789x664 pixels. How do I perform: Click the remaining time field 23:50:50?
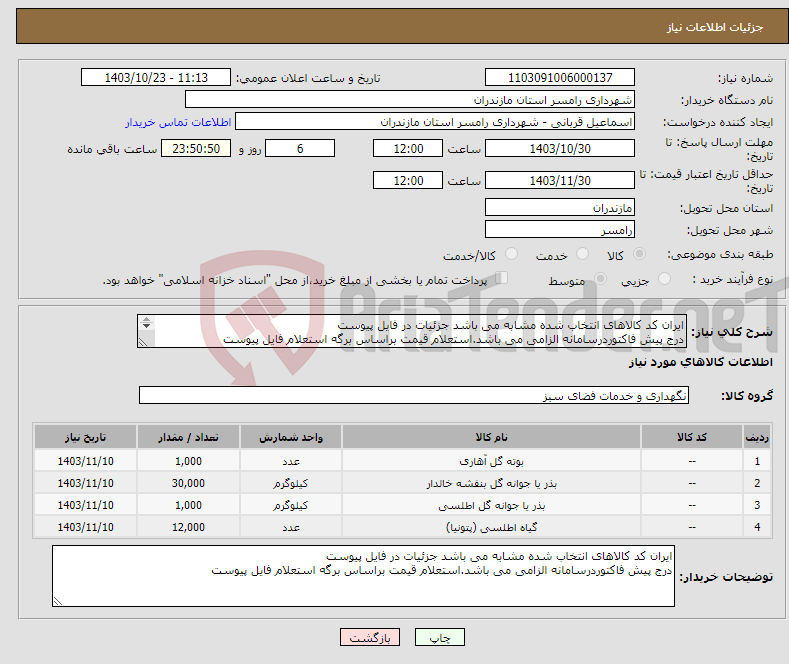point(196,148)
